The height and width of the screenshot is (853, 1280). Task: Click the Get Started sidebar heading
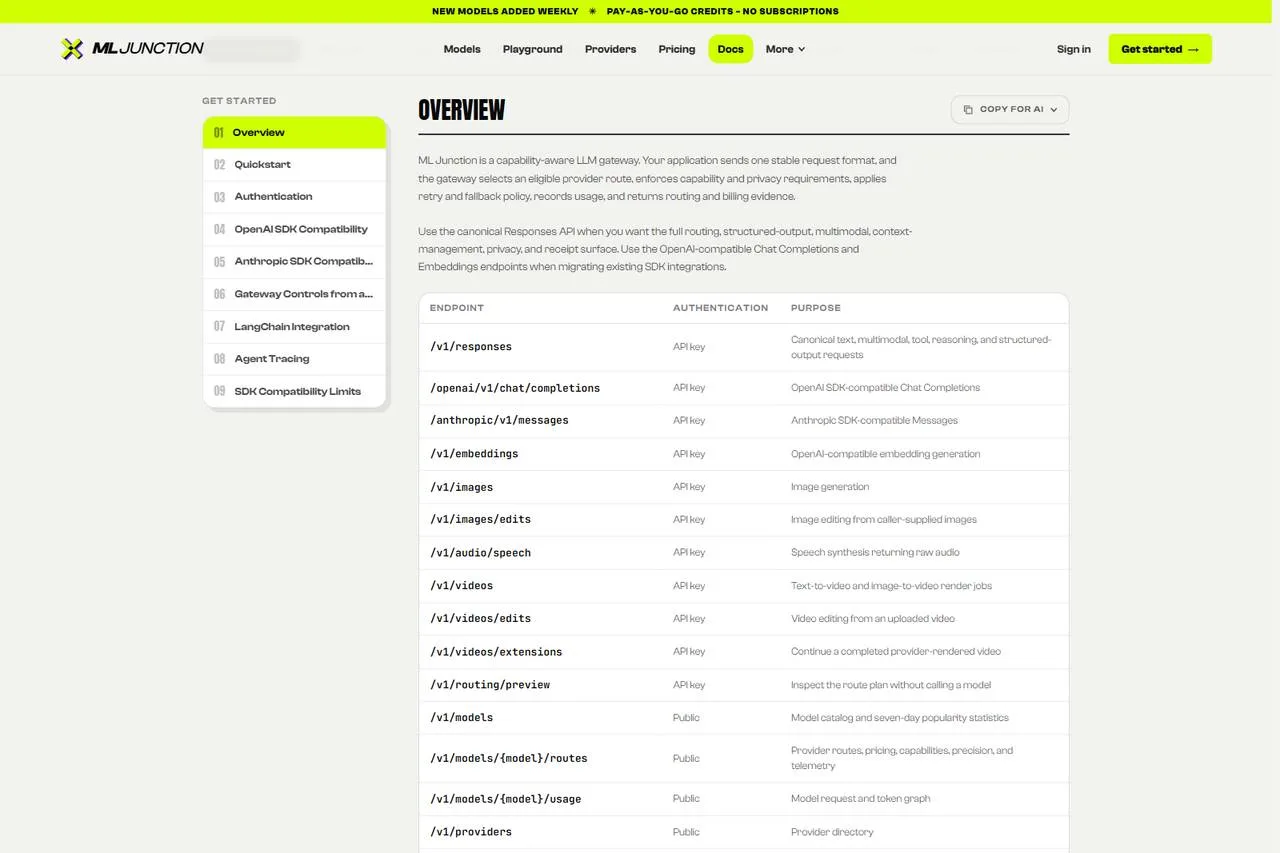coord(239,101)
